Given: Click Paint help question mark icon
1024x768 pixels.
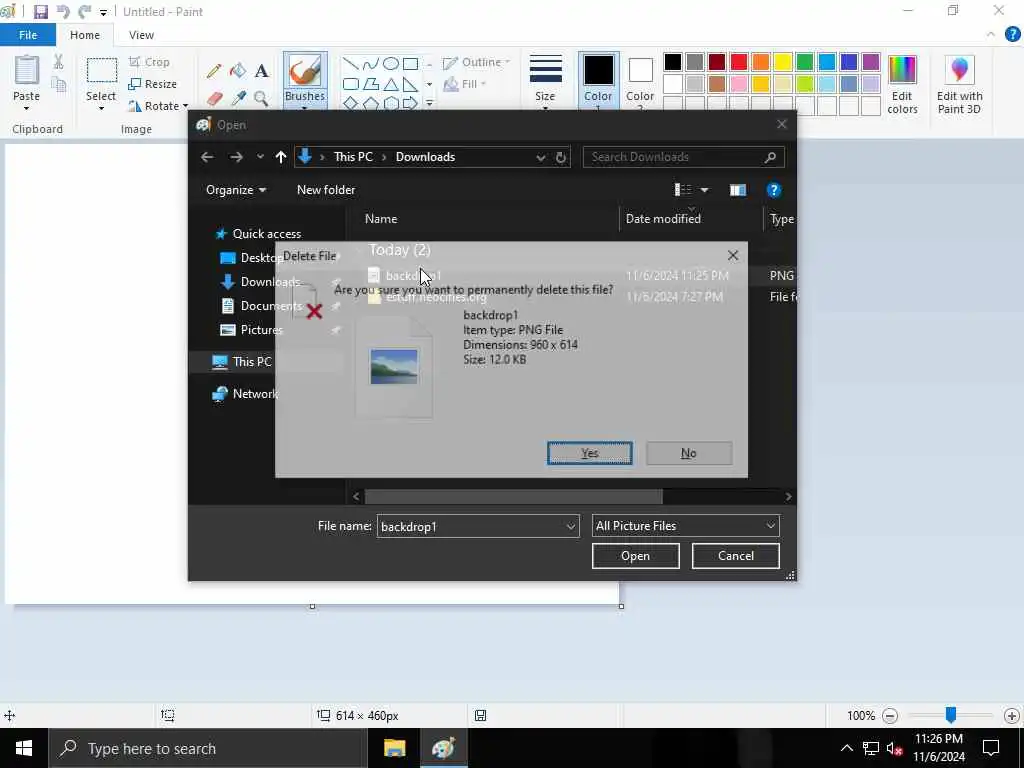Looking at the screenshot, I should (1012, 35).
